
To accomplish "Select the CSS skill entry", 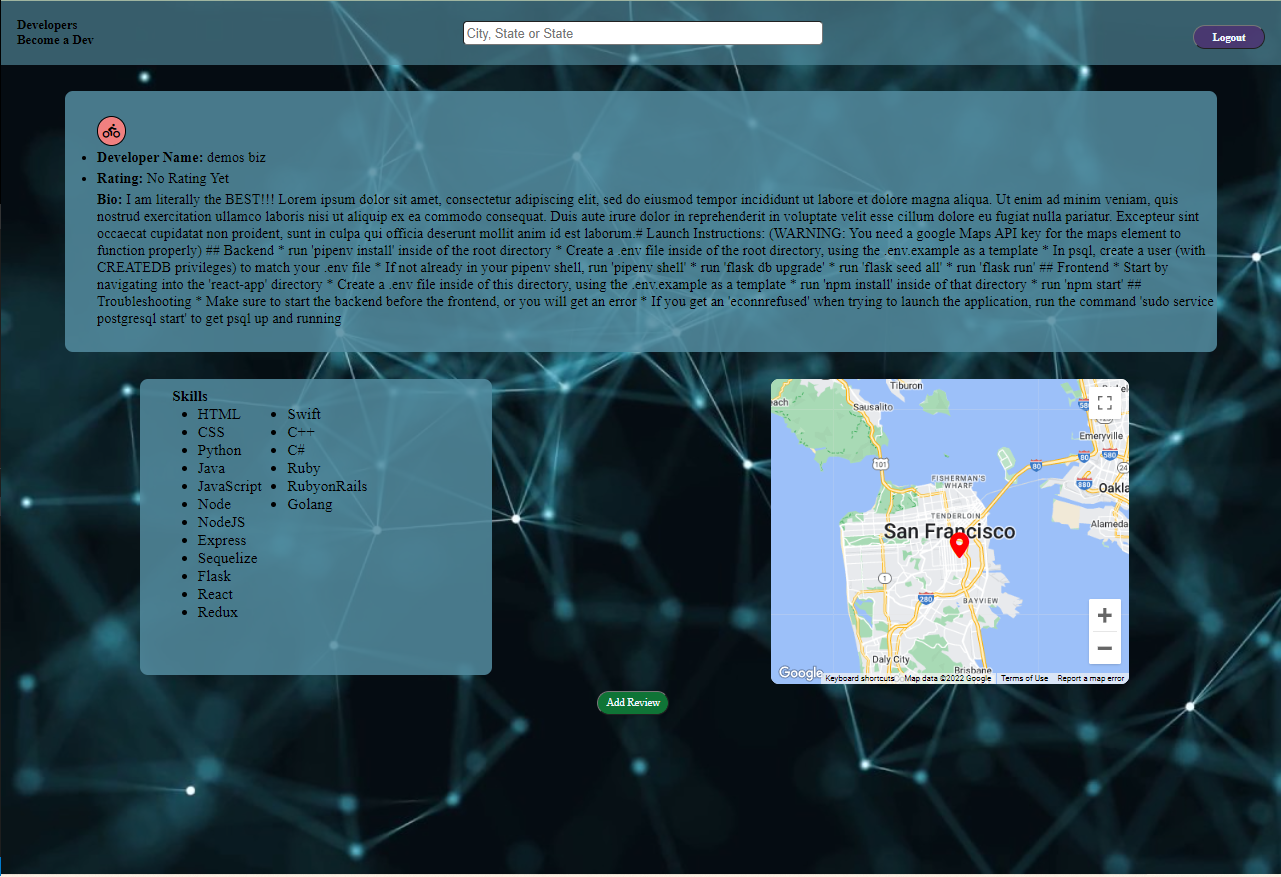I will (211, 432).
